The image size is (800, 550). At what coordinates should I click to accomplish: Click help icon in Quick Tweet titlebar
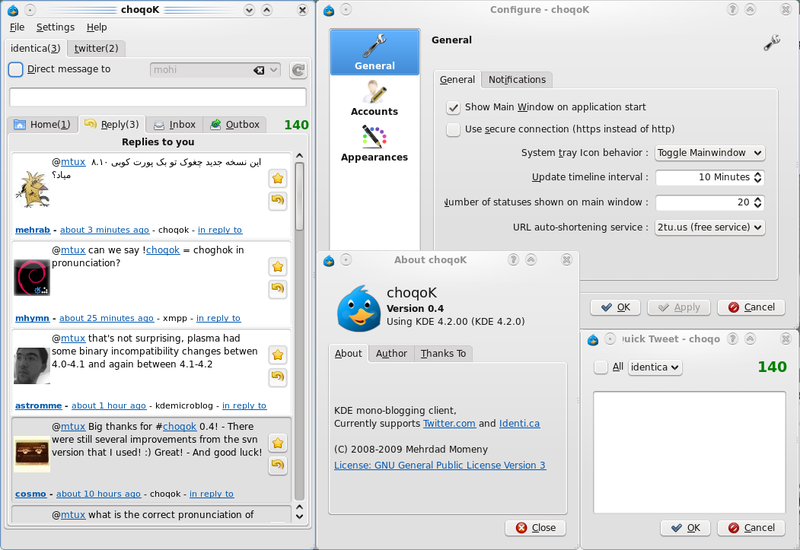[x=733, y=339]
